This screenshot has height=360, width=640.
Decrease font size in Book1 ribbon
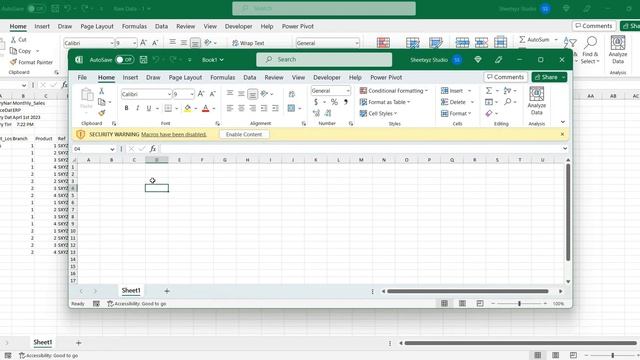coord(212,94)
